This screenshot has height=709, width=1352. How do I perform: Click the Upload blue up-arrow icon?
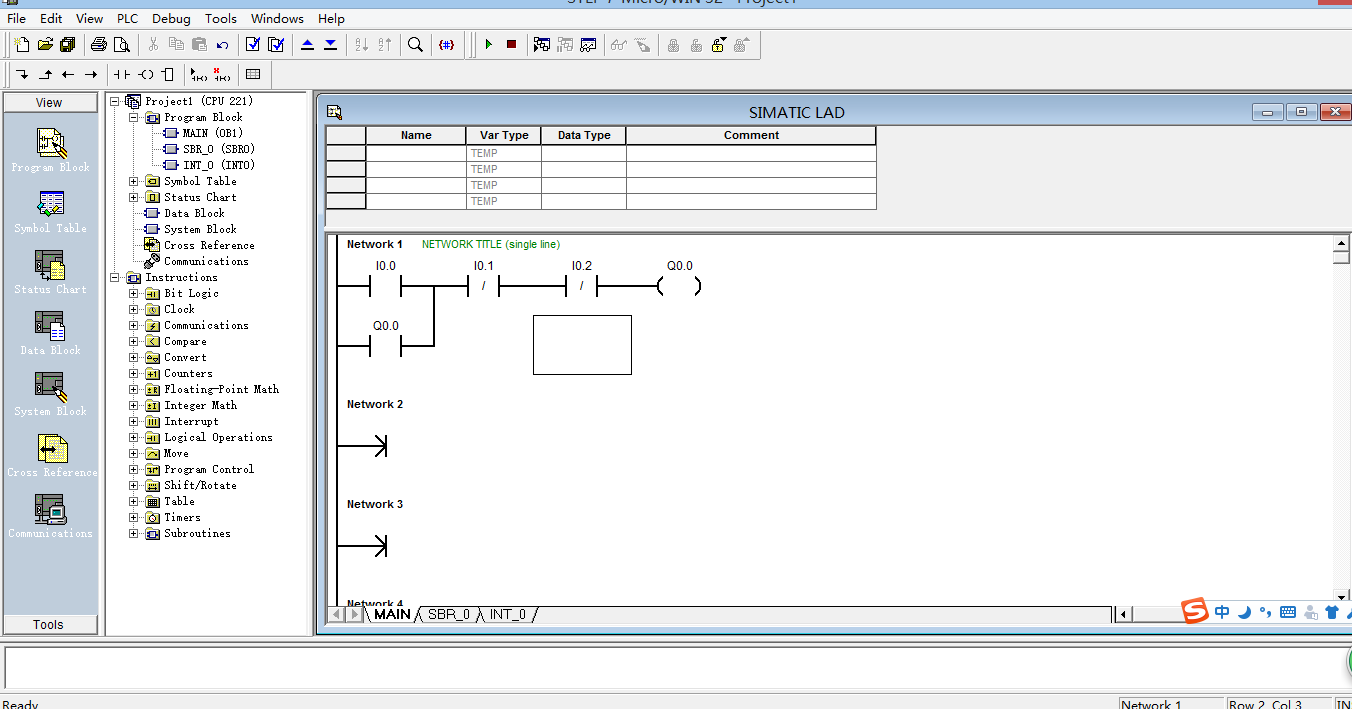[x=307, y=44]
